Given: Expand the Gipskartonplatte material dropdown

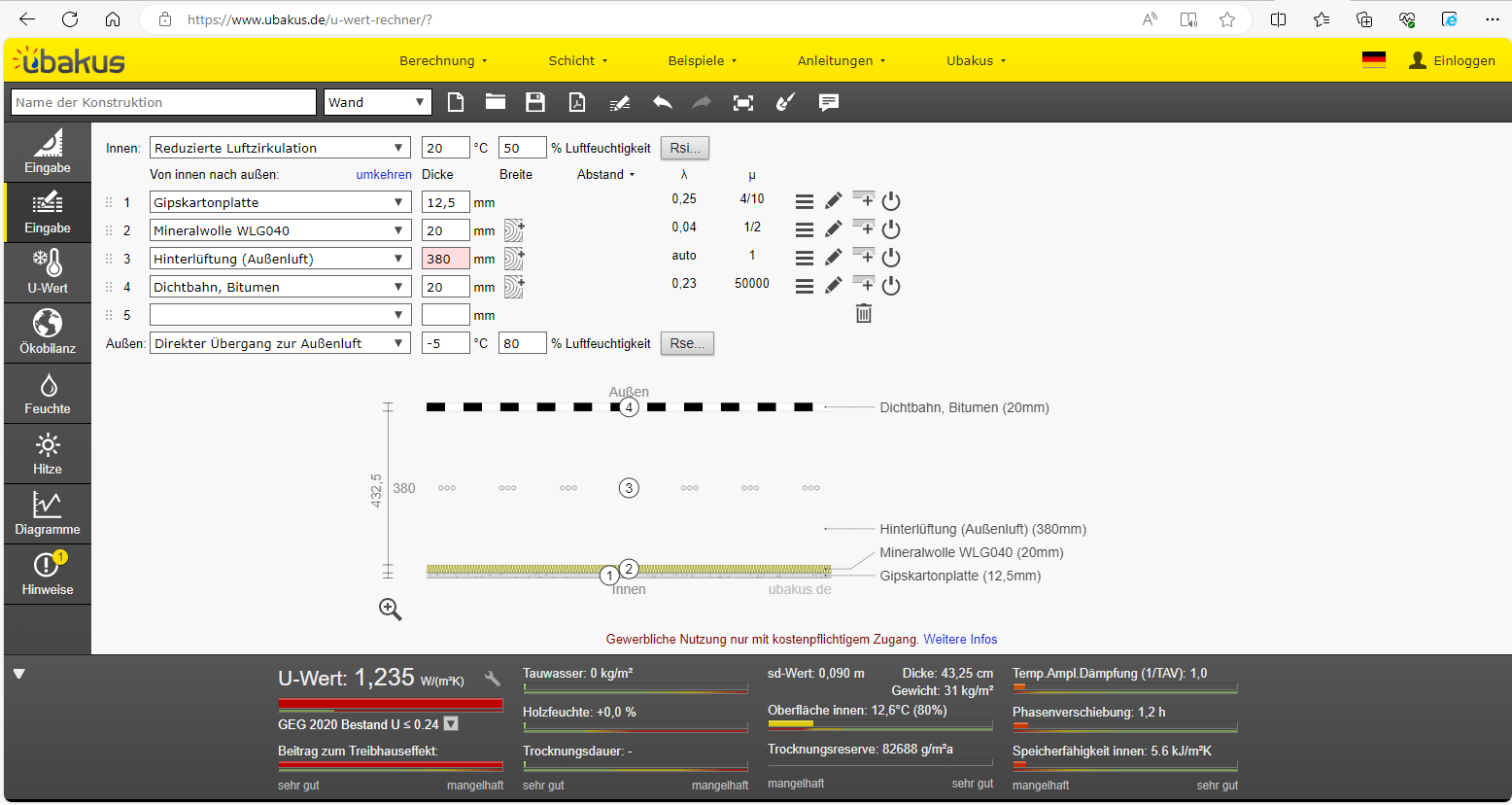Looking at the screenshot, I should tap(280, 202).
